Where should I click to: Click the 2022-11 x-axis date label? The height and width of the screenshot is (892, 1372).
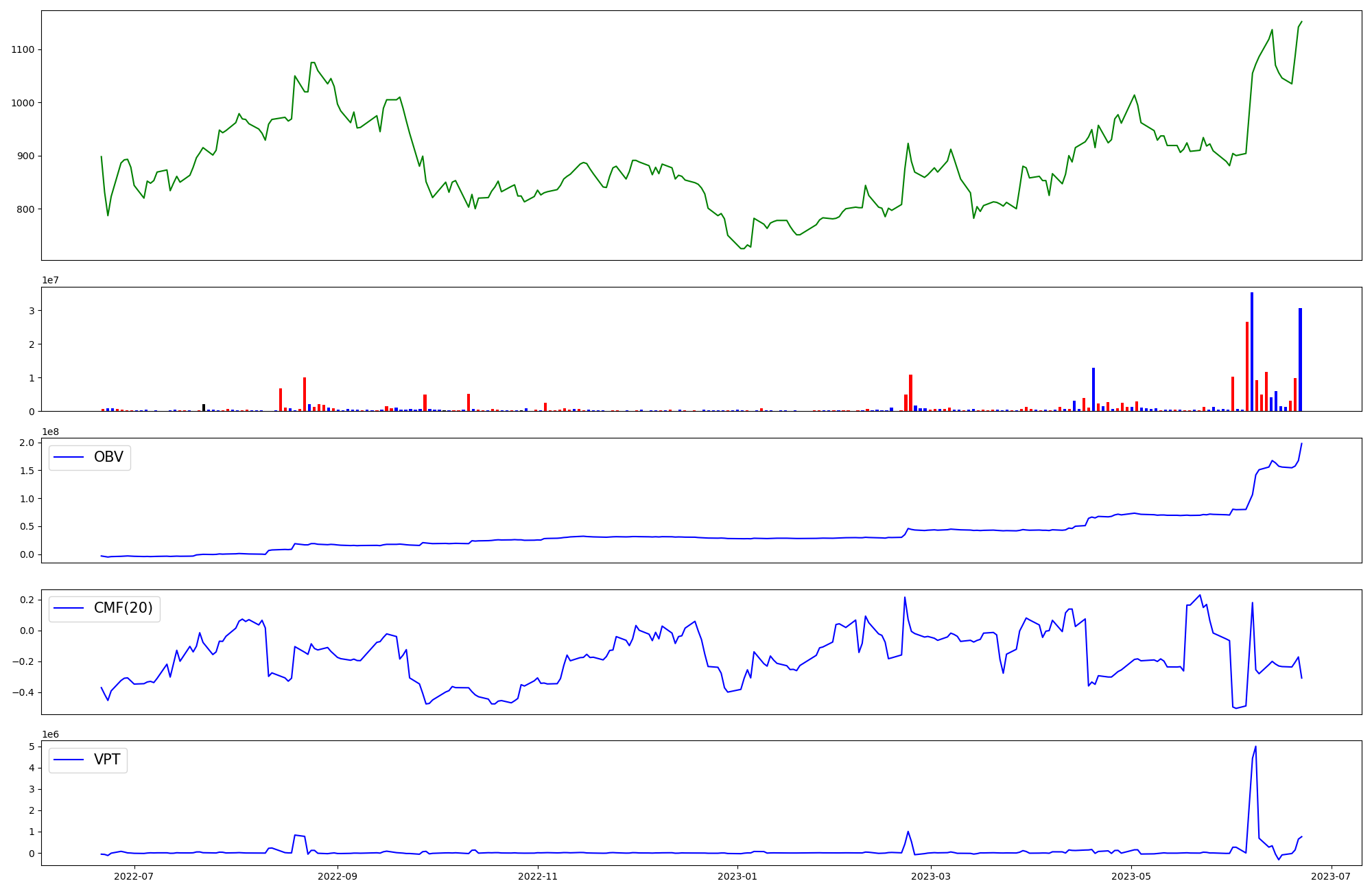click(538, 876)
